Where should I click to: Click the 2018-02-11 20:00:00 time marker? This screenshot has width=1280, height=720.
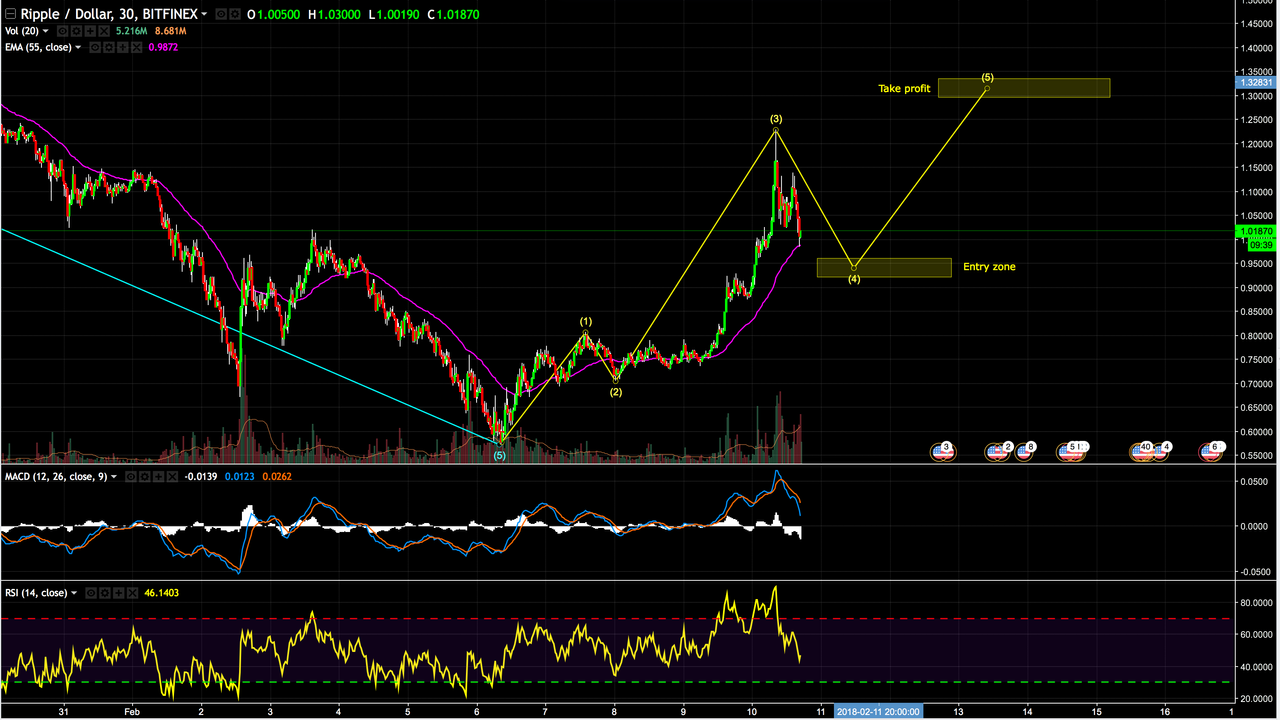[877, 712]
